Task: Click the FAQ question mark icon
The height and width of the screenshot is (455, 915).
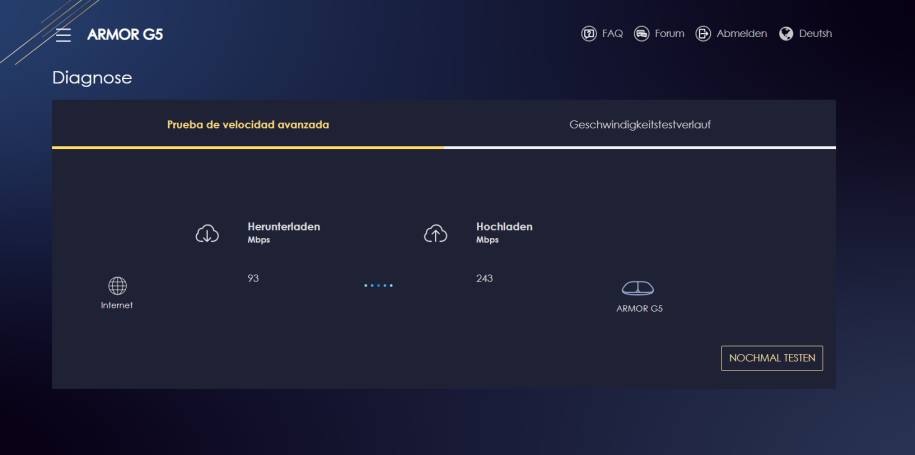Action: click(x=589, y=34)
